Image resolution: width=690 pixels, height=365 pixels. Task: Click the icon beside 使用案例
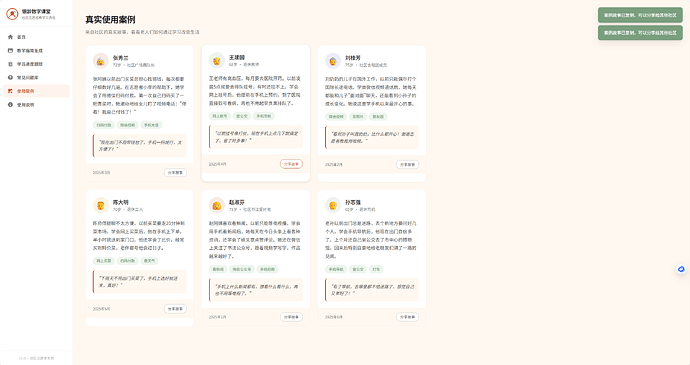pyautogui.click(x=10, y=91)
